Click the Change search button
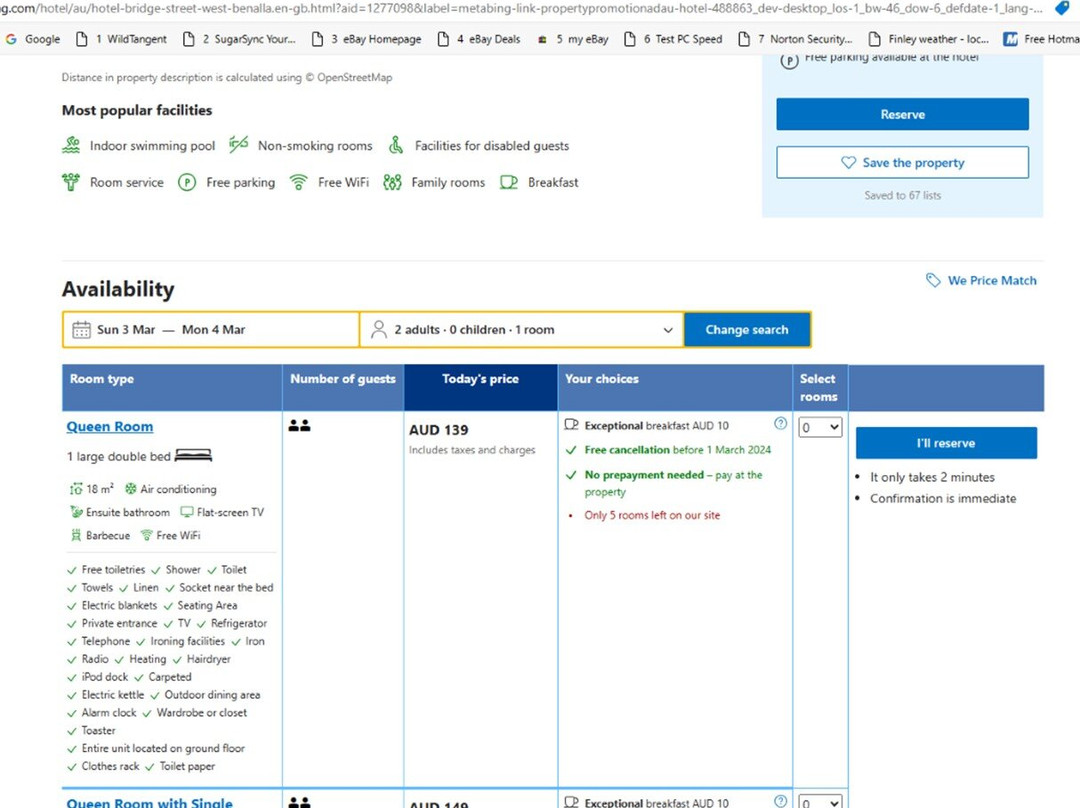The image size is (1080, 808). [747, 330]
